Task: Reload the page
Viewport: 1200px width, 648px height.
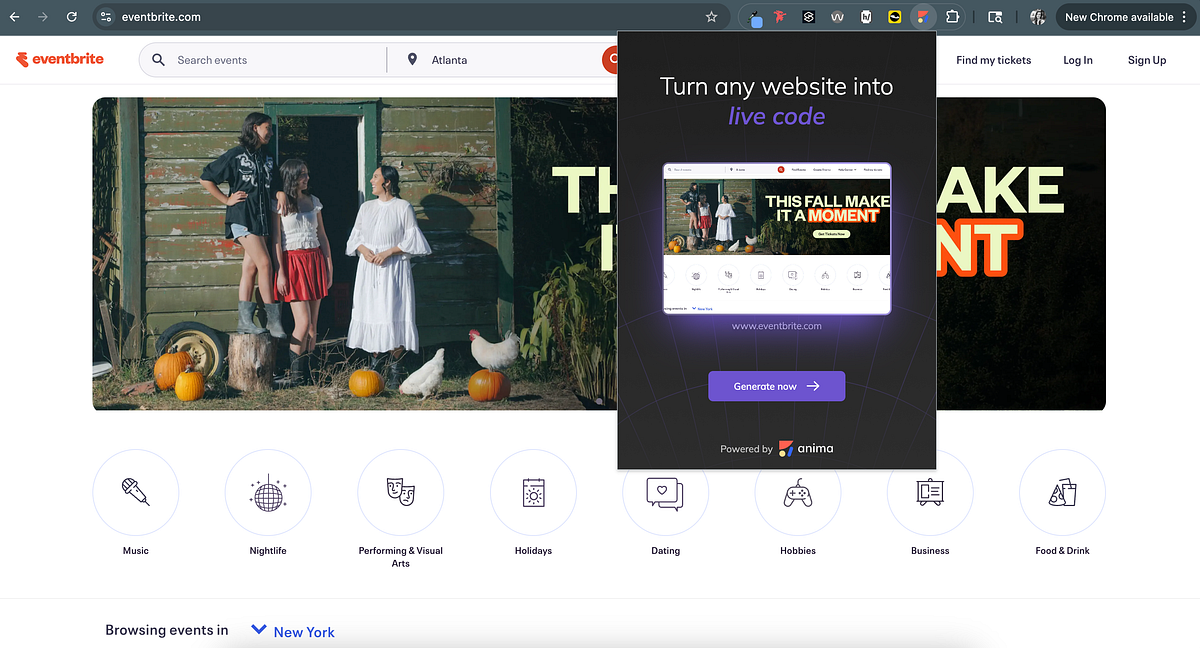Action: [x=71, y=17]
